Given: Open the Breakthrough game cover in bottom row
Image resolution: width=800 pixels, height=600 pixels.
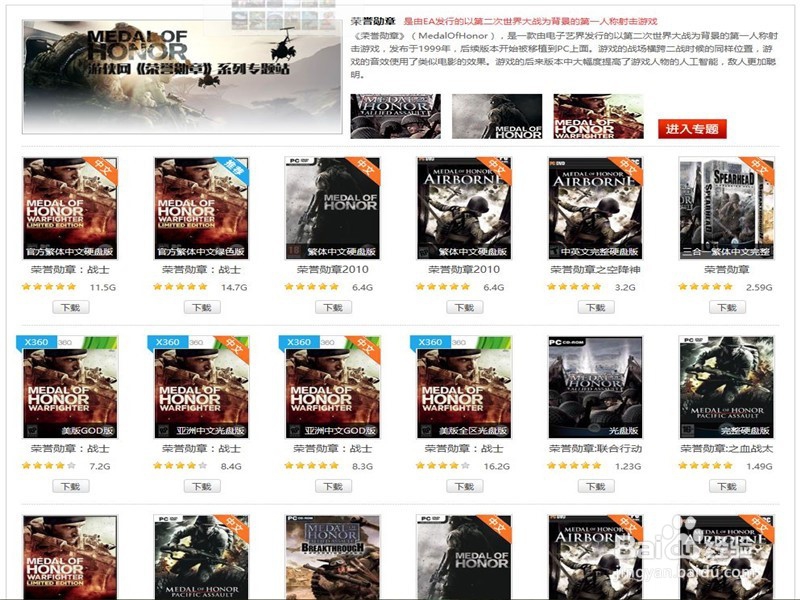Looking at the screenshot, I should tap(333, 557).
